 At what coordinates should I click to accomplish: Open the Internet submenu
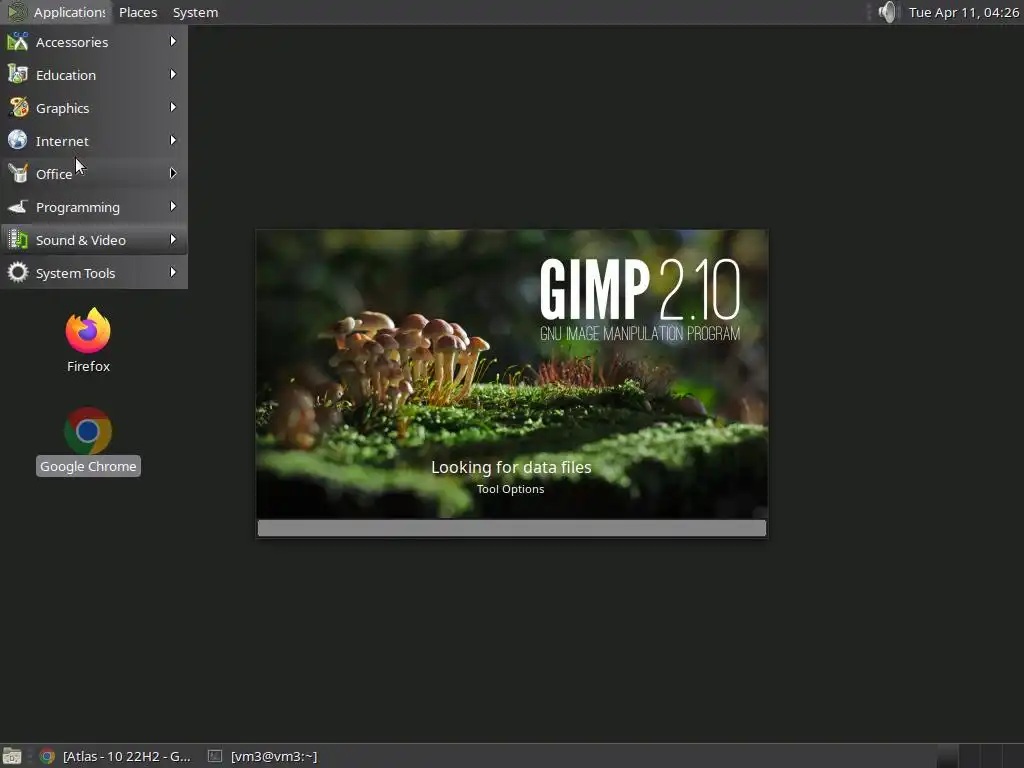(93, 141)
